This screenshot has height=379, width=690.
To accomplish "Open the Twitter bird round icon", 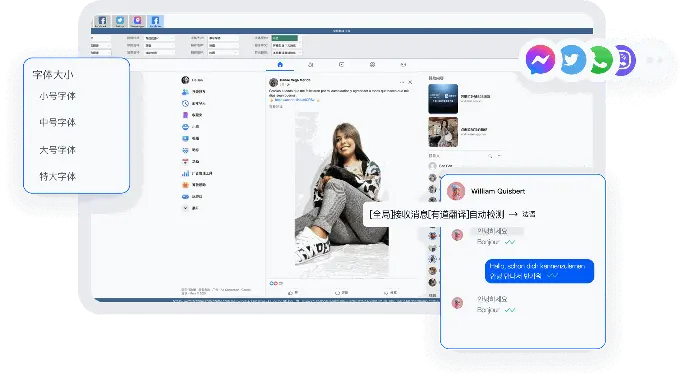I will pyautogui.click(x=572, y=59).
